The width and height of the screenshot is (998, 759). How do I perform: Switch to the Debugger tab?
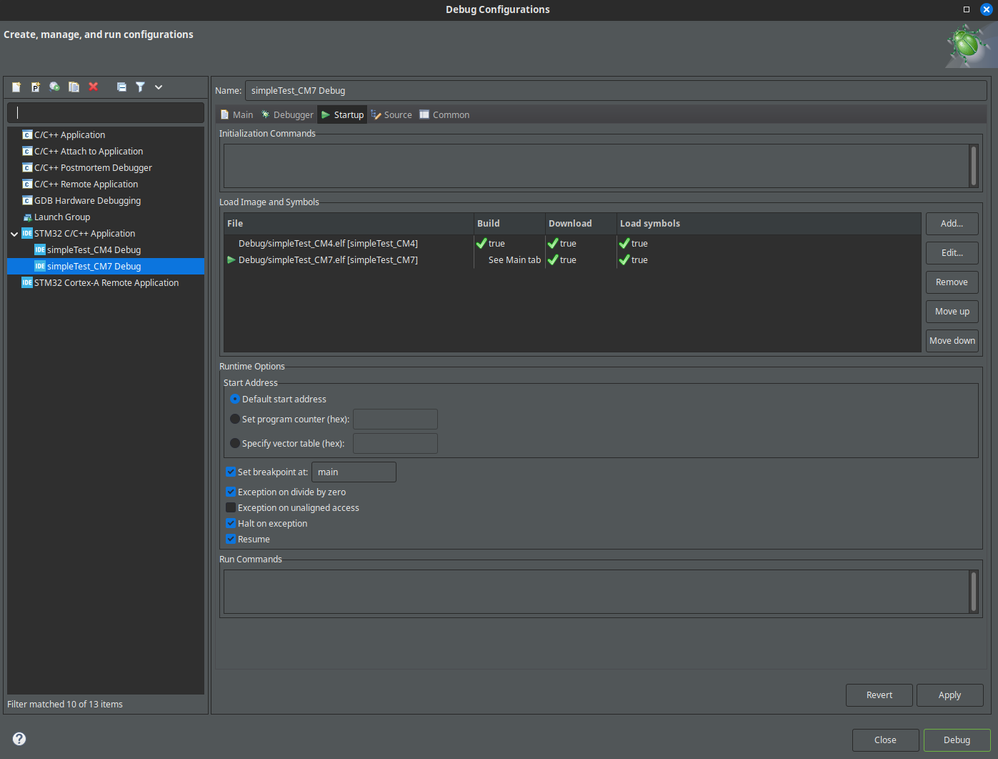(287, 115)
